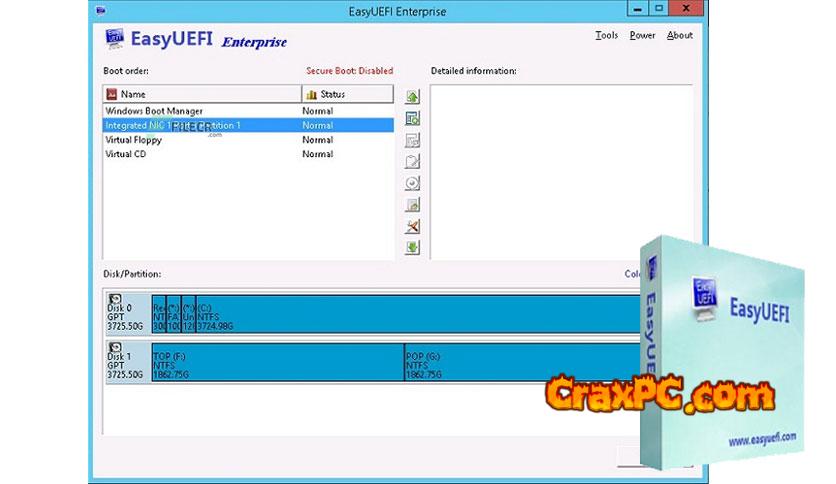Open the Tools menu
The image size is (836, 484).
point(606,35)
